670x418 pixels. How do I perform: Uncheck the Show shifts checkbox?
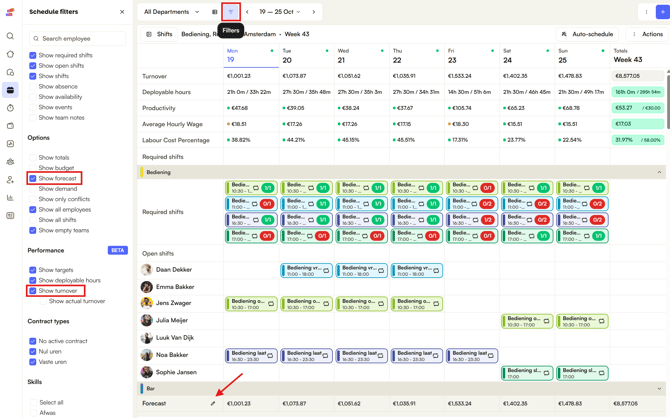click(32, 76)
